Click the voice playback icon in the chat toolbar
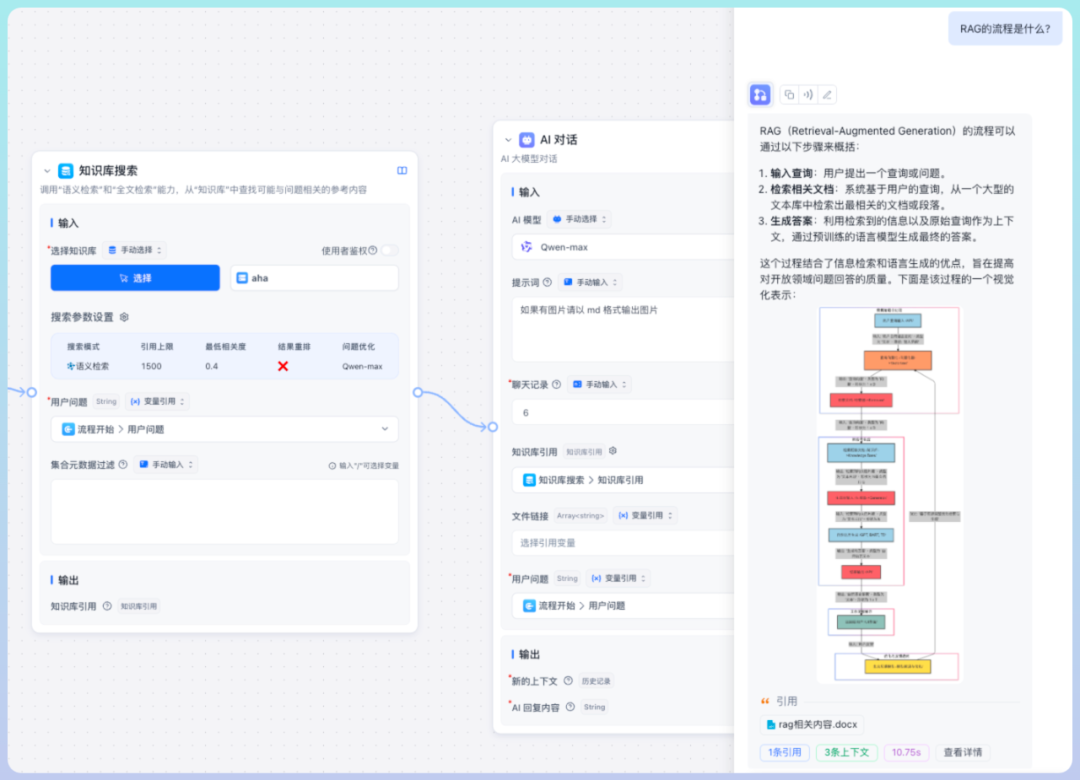 pos(807,94)
